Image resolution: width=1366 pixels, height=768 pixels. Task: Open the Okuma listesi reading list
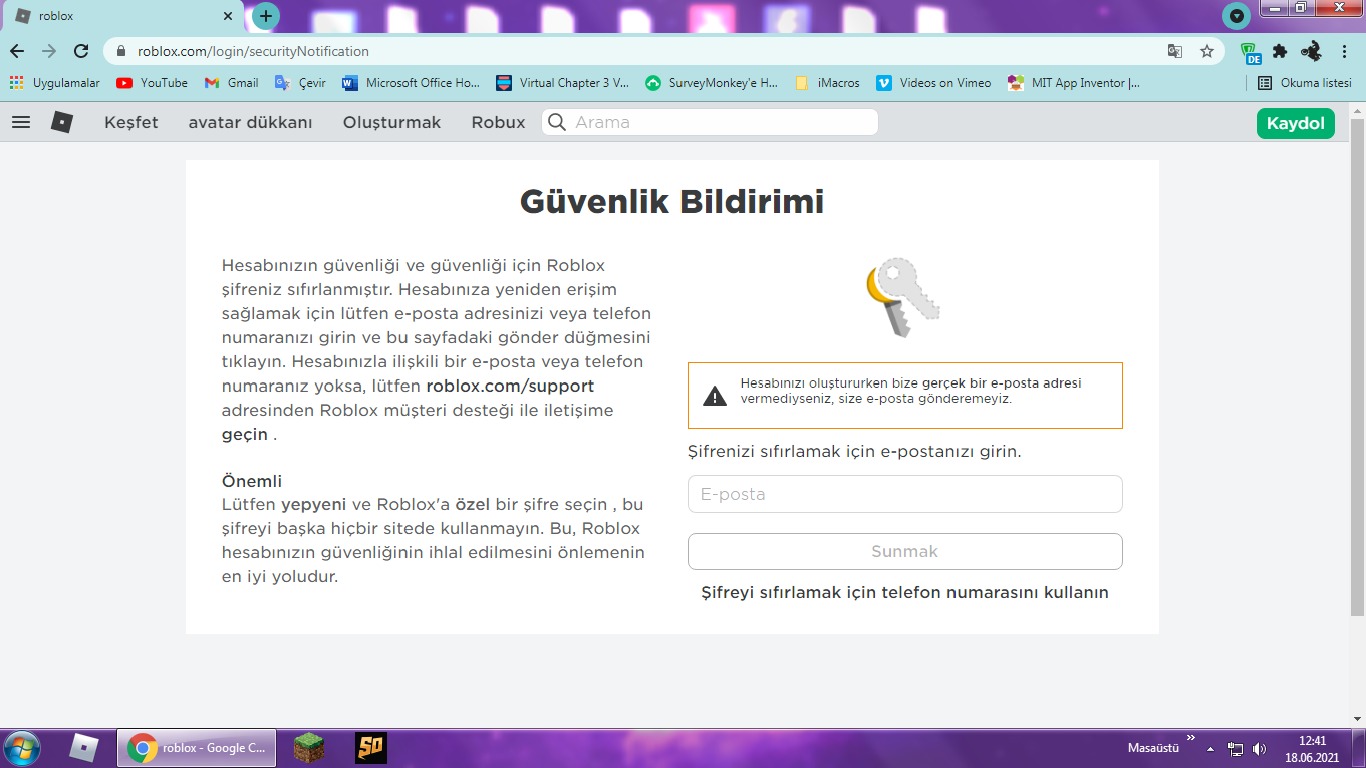(1305, 83)
